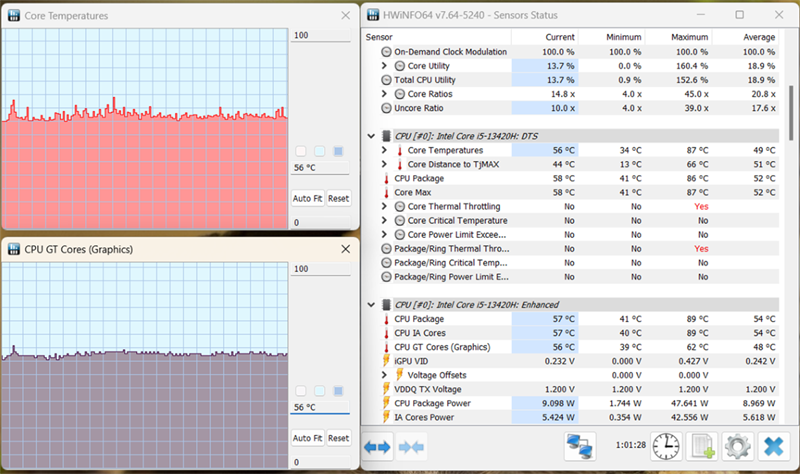The height and width of the screenshot is (474, 800).
Task: Click the On-Demand Clock Modulation sensor icon
Action: coord(386,52)
